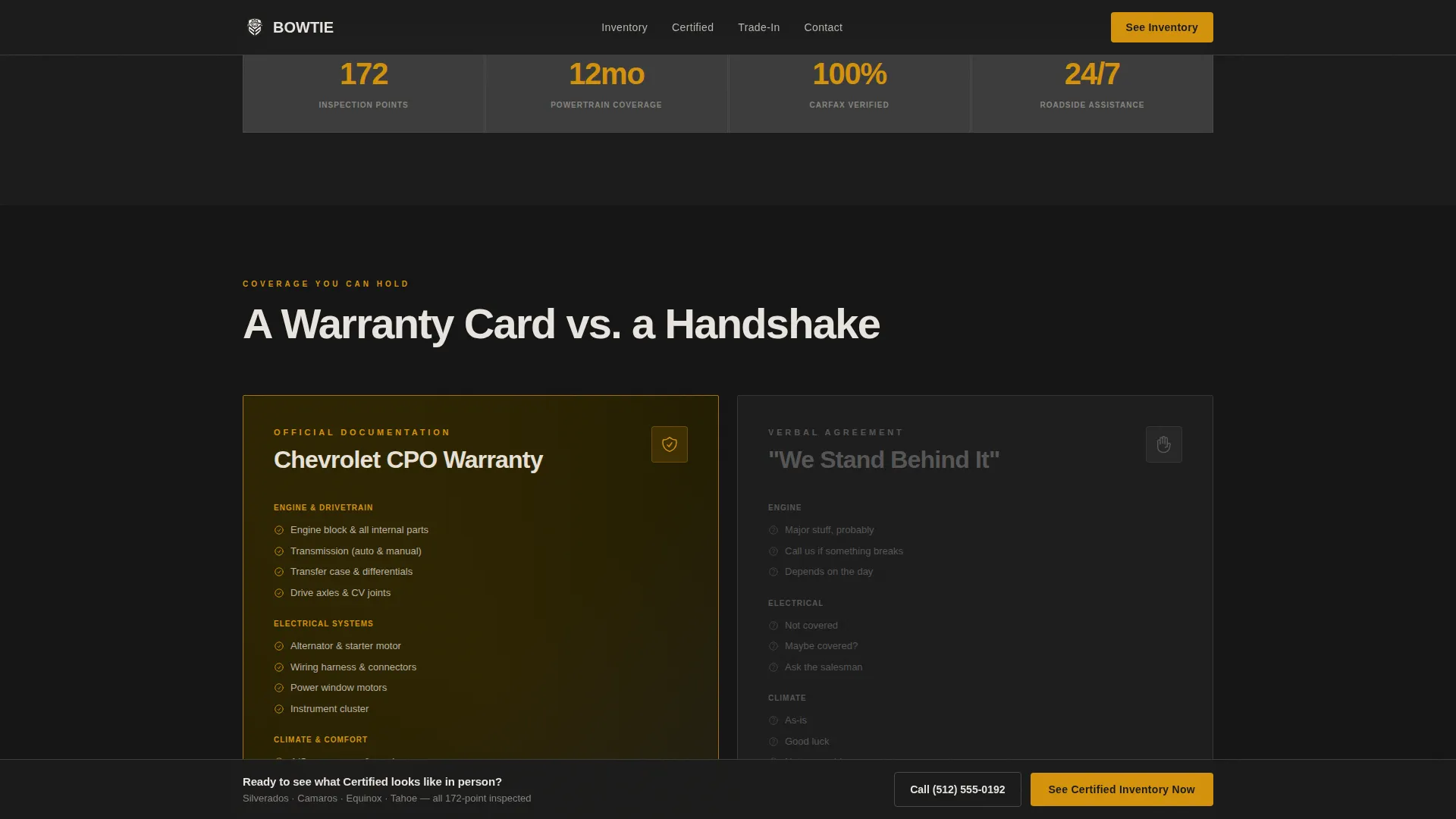Click question icon next to Ask the salesman
The width and height of the screenshot is (1456, 819).
[x=773, y=667]
